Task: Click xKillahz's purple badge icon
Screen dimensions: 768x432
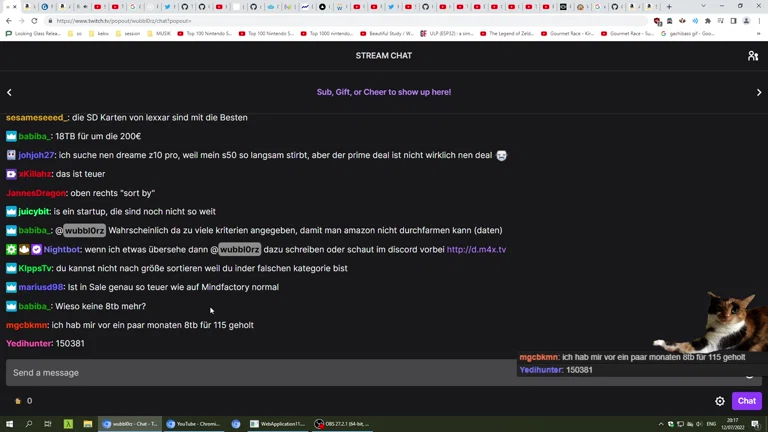Action: (11, 174)
